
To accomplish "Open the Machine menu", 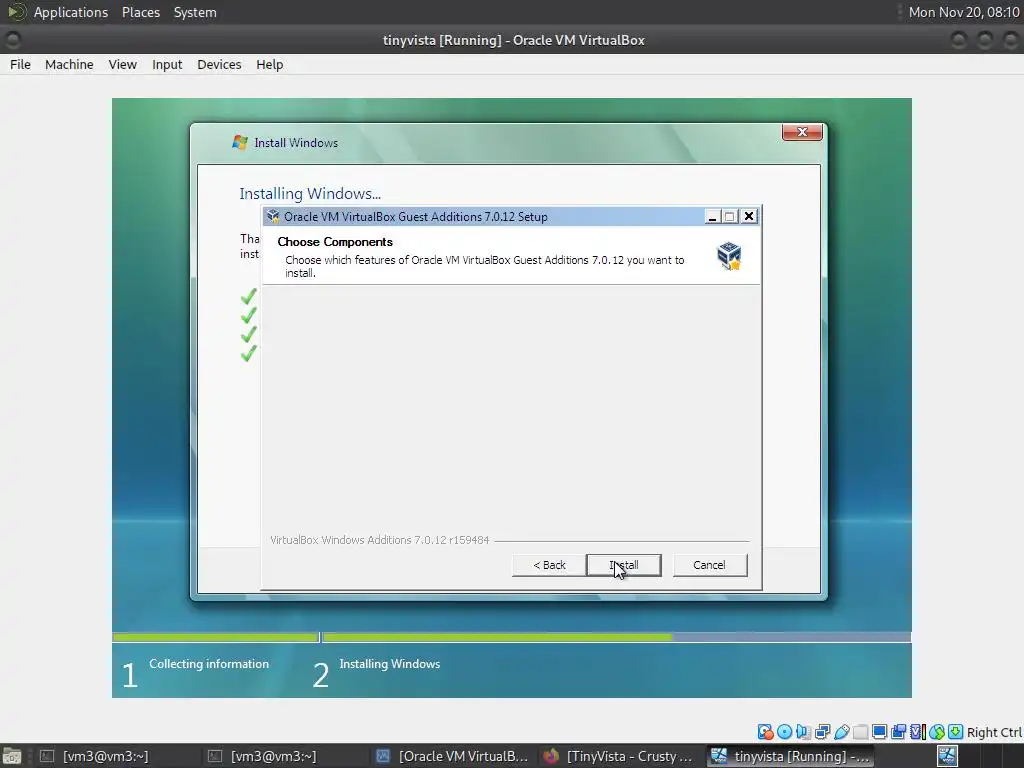I will pyautogui.click(x=69, y=65).
